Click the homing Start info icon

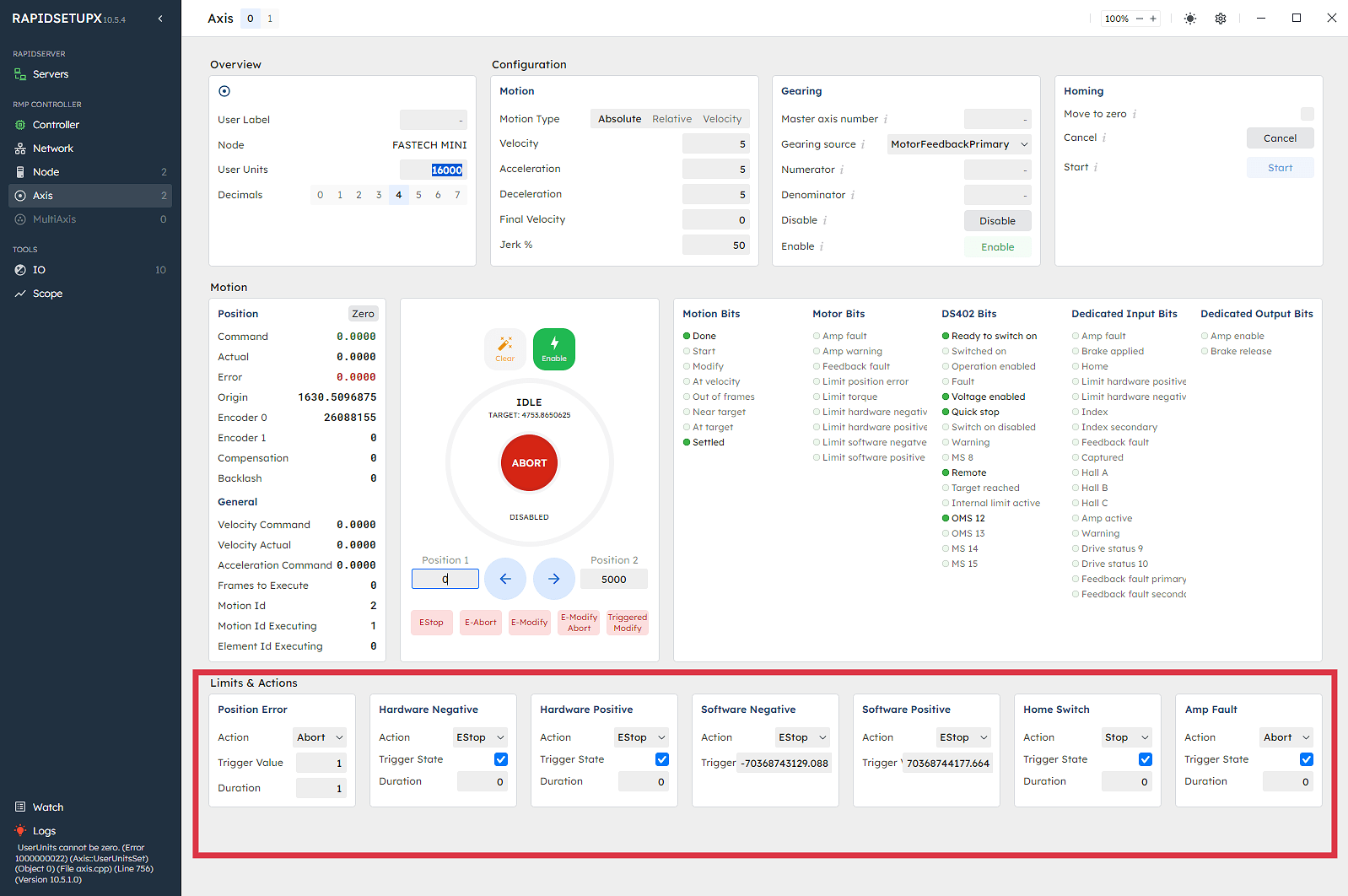[1096, 167]
